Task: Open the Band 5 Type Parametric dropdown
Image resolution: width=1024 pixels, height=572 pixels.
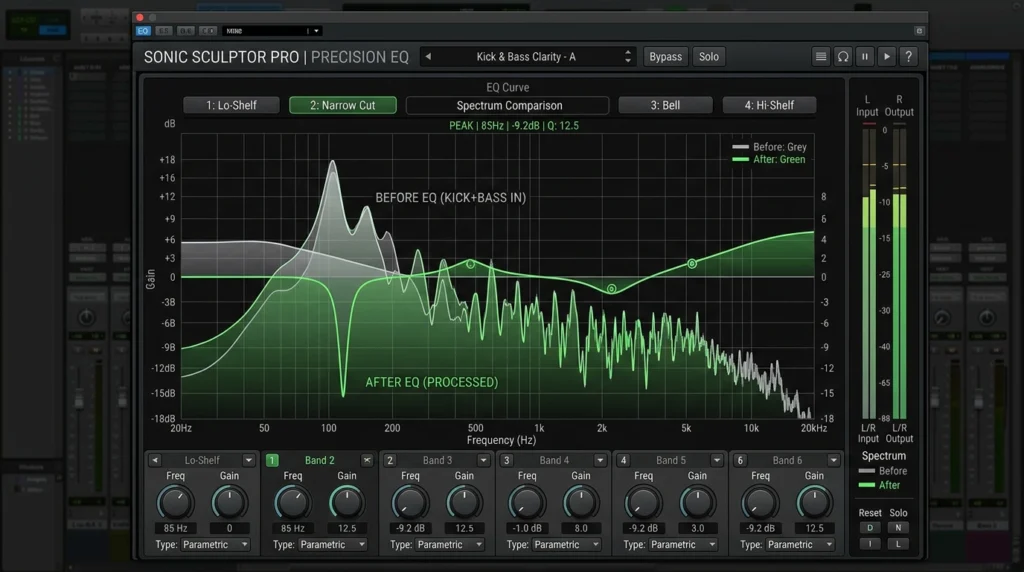Action: click(684, 545)
